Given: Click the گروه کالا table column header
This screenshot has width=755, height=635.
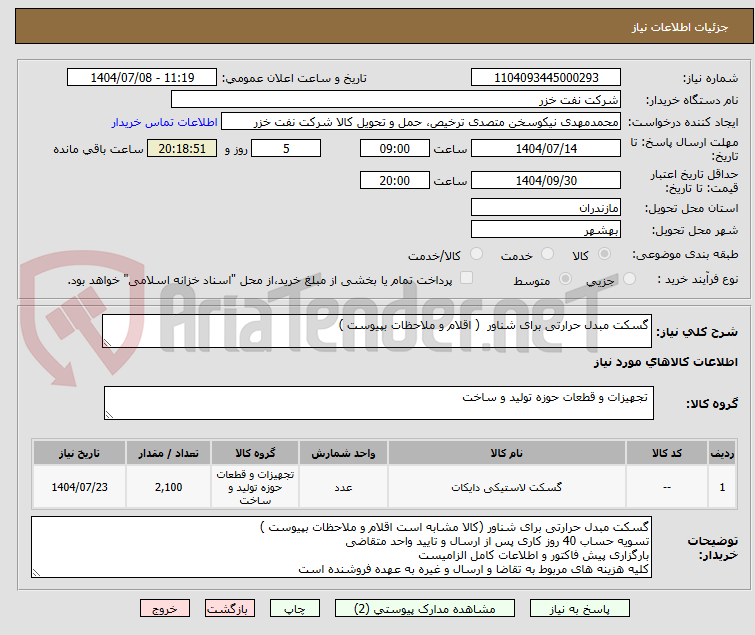Looking at the screenshot, I should point(255,453).
